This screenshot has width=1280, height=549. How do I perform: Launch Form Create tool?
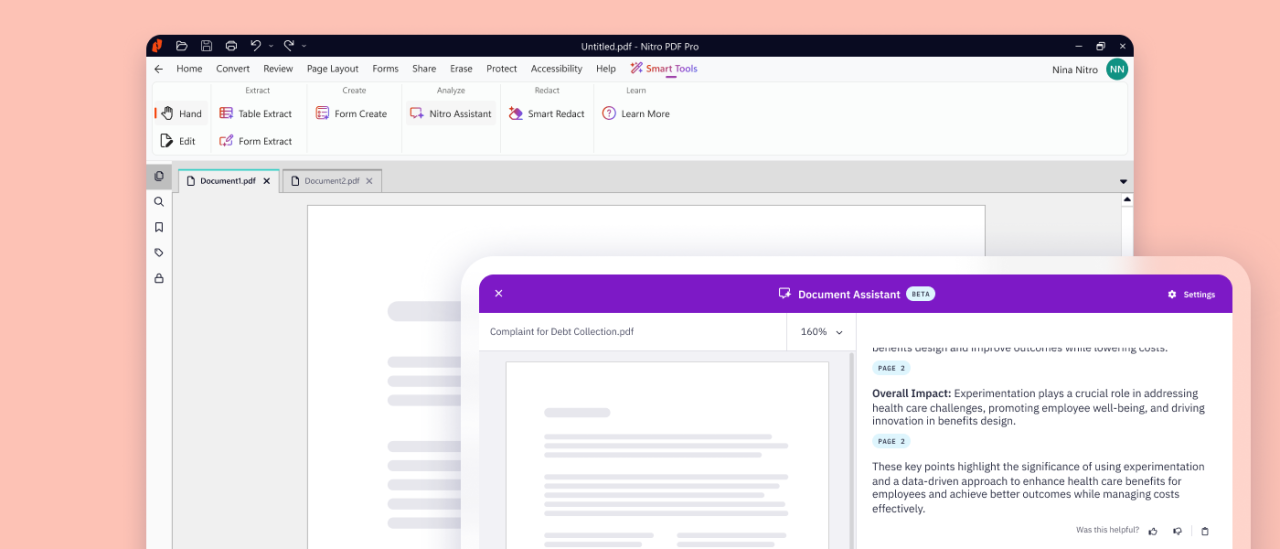pyautogui.click(x=351, y=114)
